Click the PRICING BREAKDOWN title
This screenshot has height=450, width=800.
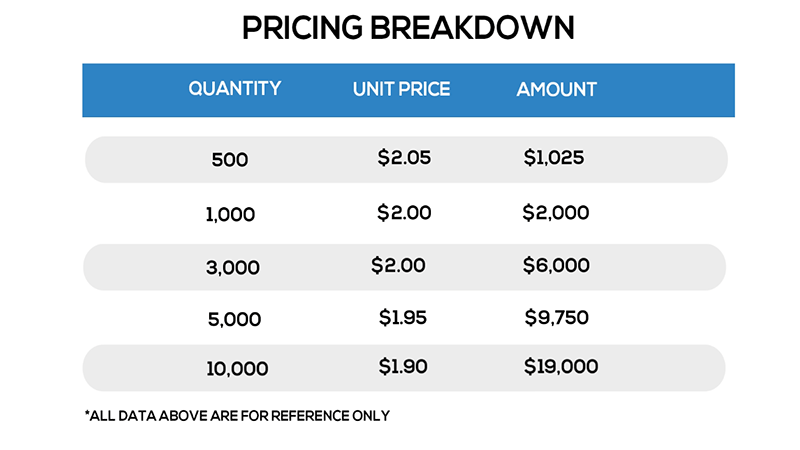point(408,28)
